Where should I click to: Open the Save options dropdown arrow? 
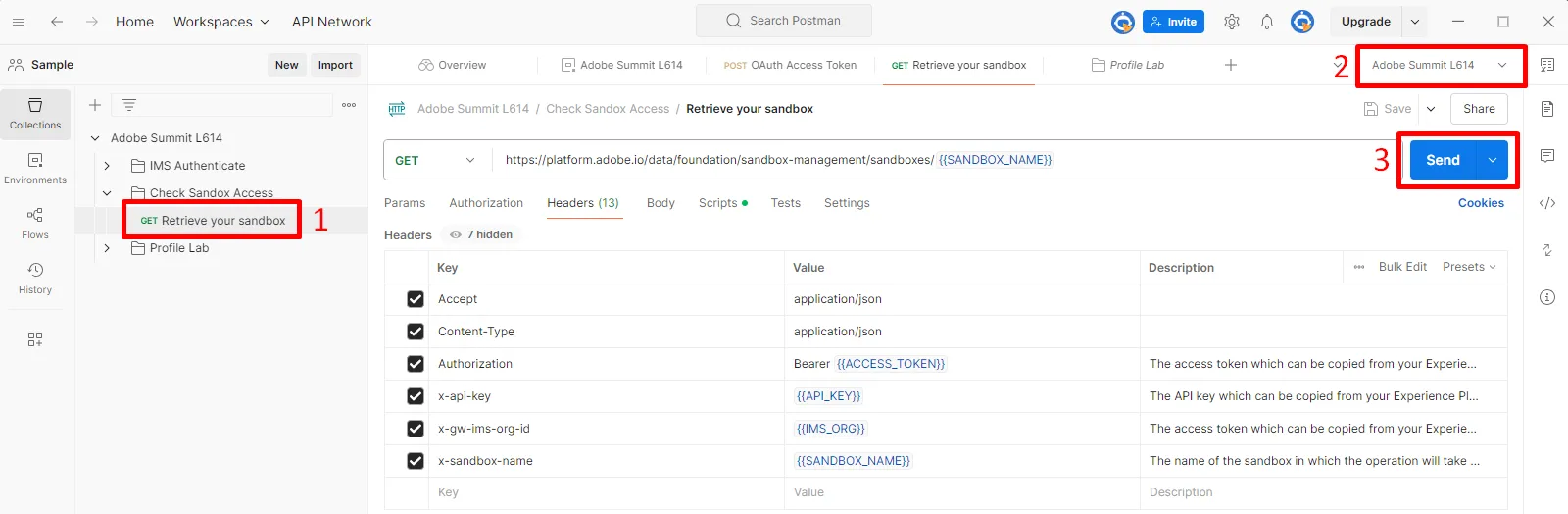tap(1431, 109)
